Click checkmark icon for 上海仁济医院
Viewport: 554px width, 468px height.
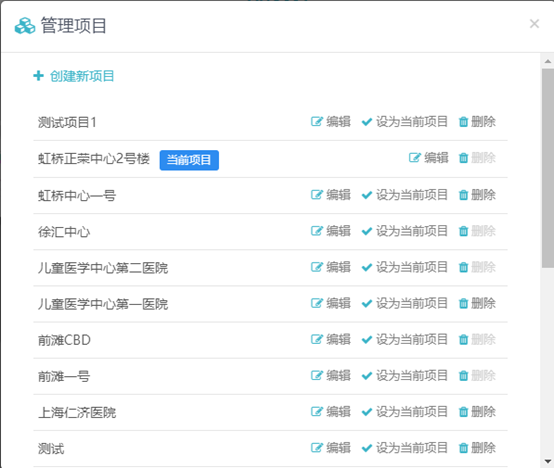(x=367, y=412)
